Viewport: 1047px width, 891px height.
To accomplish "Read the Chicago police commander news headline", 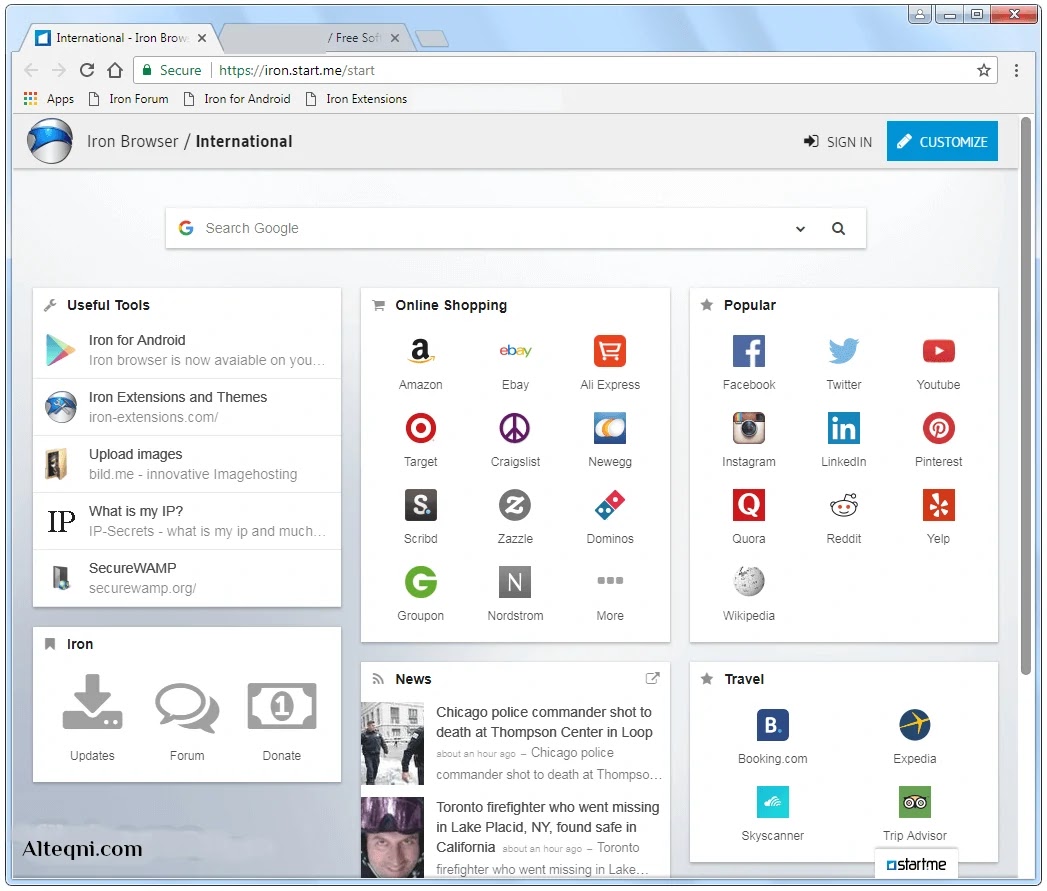I will (x=544, y=722).
